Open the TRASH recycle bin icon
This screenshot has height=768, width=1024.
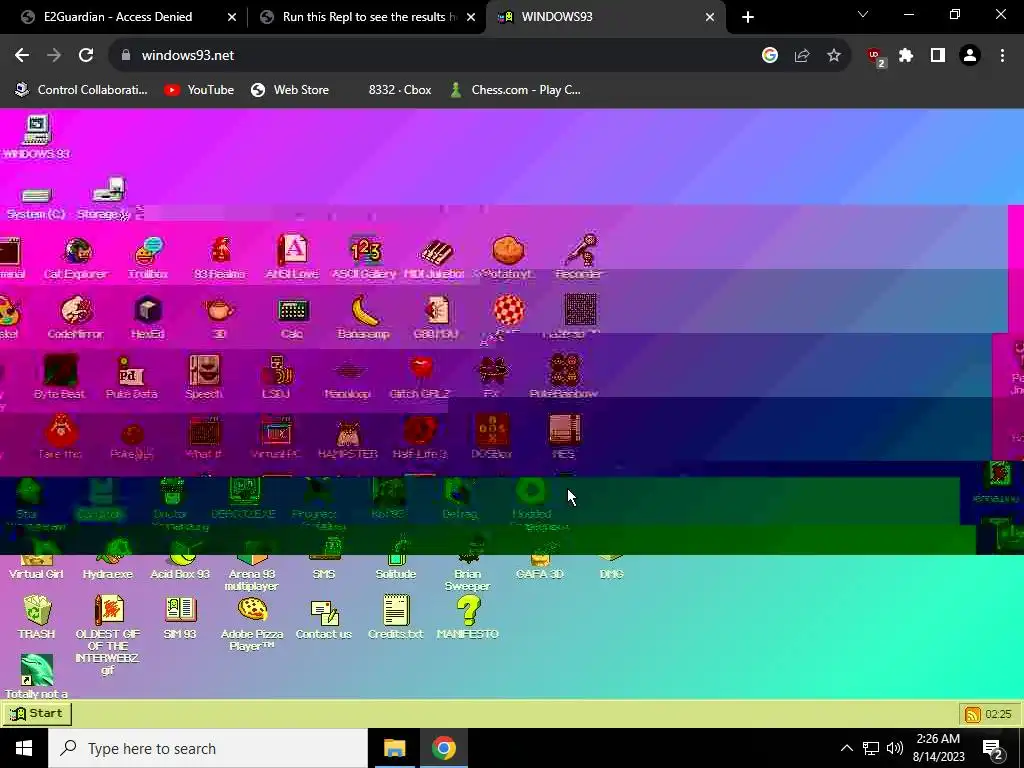pos(37,617)
